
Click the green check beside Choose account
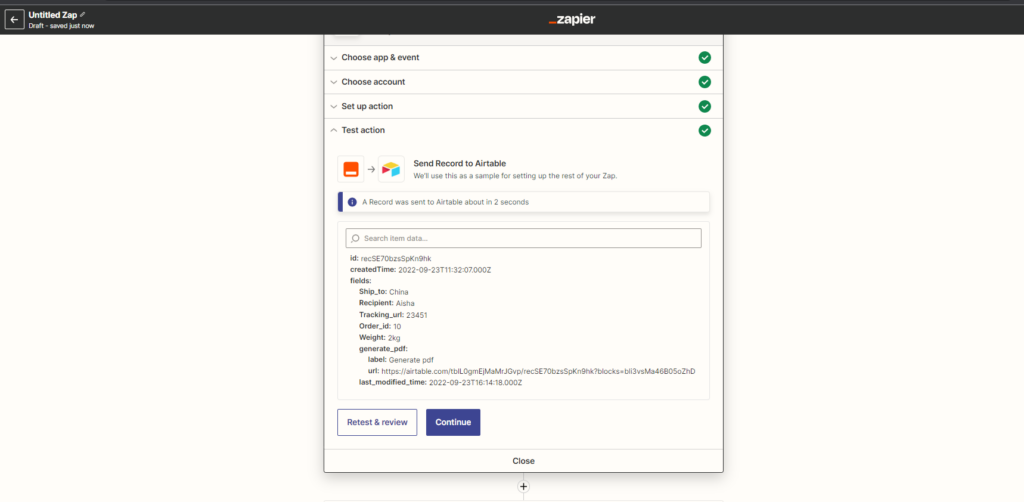pyautogui.click(x=705, y=82)
